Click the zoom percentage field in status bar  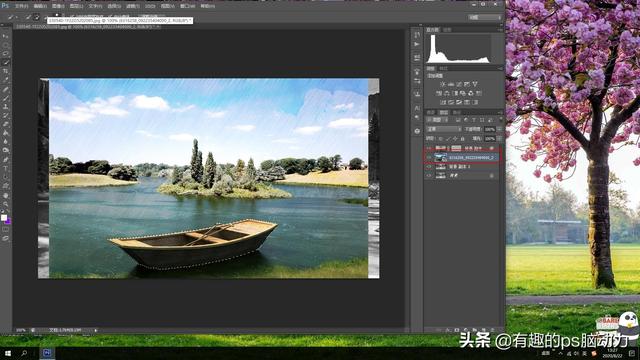(20, 330)
